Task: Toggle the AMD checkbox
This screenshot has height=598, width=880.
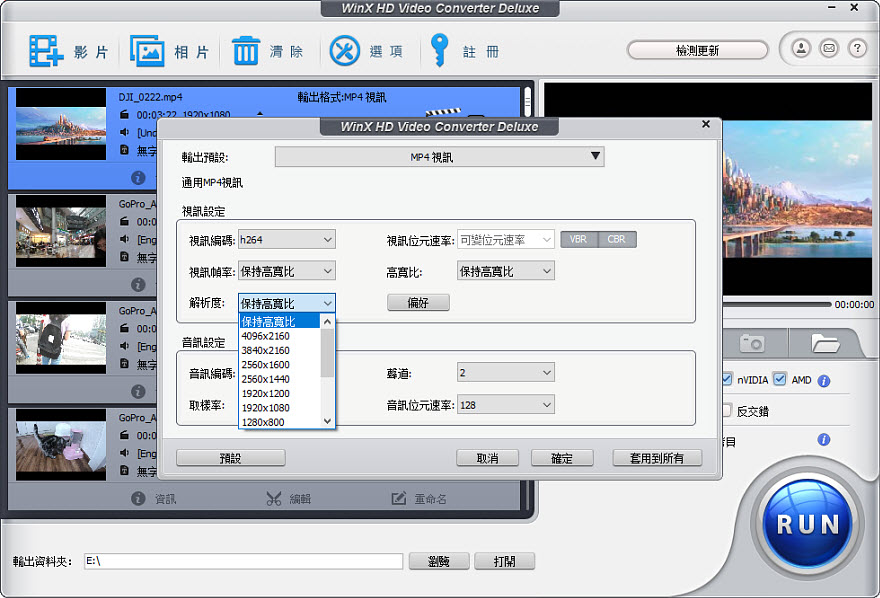Action: click(x=780, y=379)
